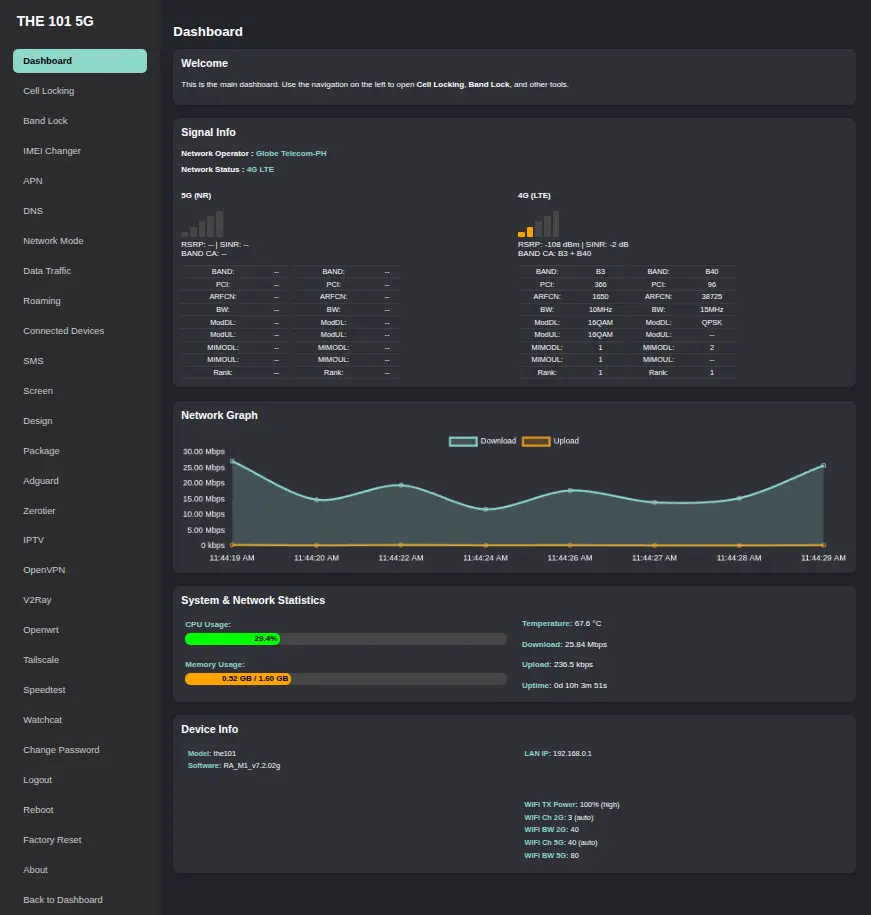Click the 4G LTE signal bars icon
The image size is (871, 915).
pos(538,224)
